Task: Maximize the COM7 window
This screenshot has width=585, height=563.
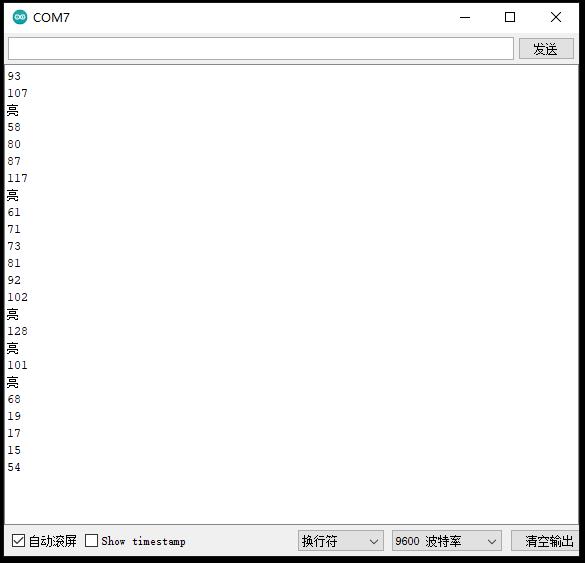Action: (x=510, y=17)
